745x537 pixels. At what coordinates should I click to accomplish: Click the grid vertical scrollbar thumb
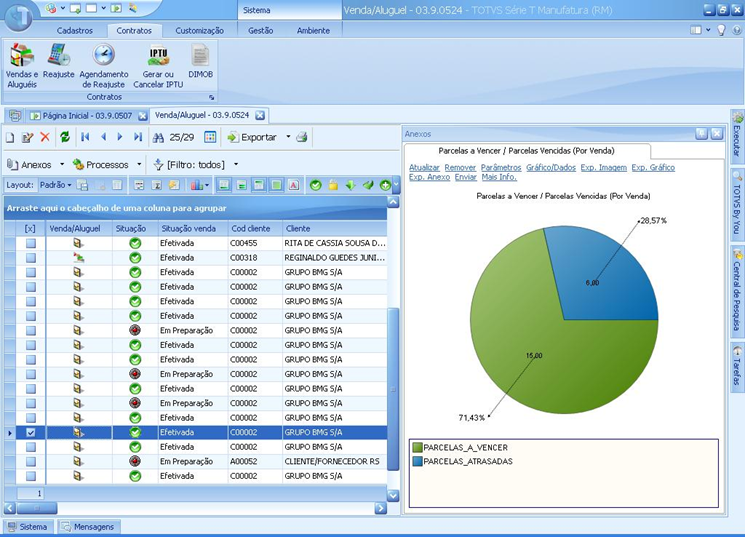click(x=393, y=389)
